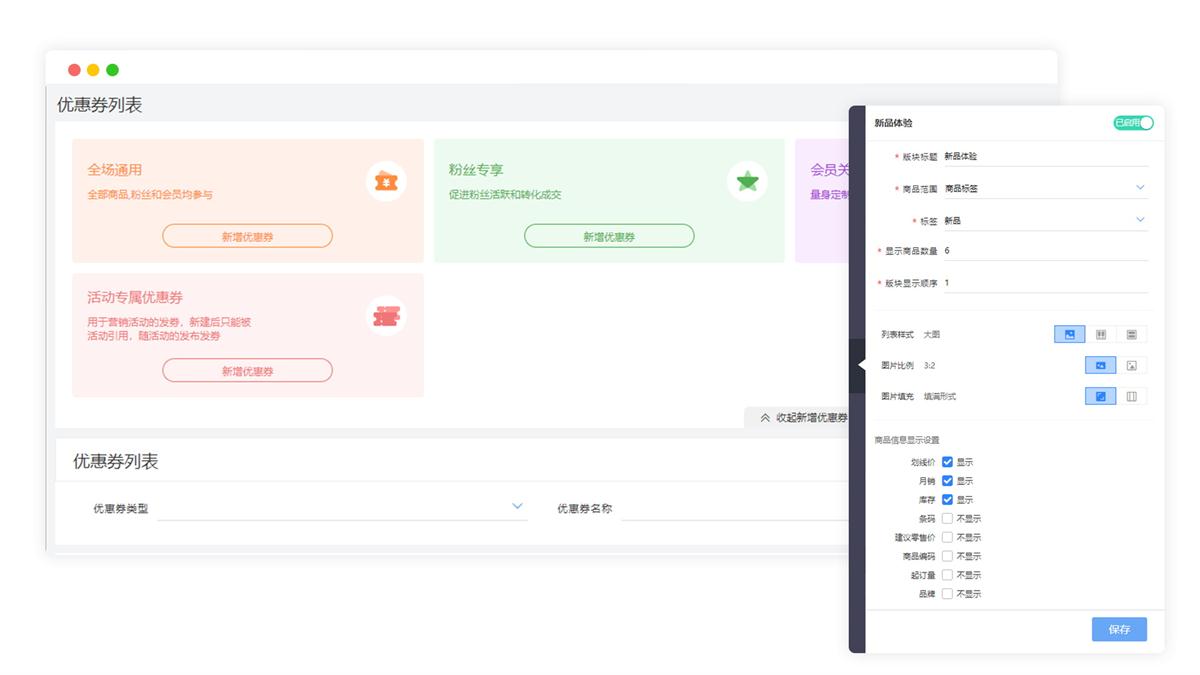
Task: Pick the square image ratio icon
Action: click(x=1131, y=365)
